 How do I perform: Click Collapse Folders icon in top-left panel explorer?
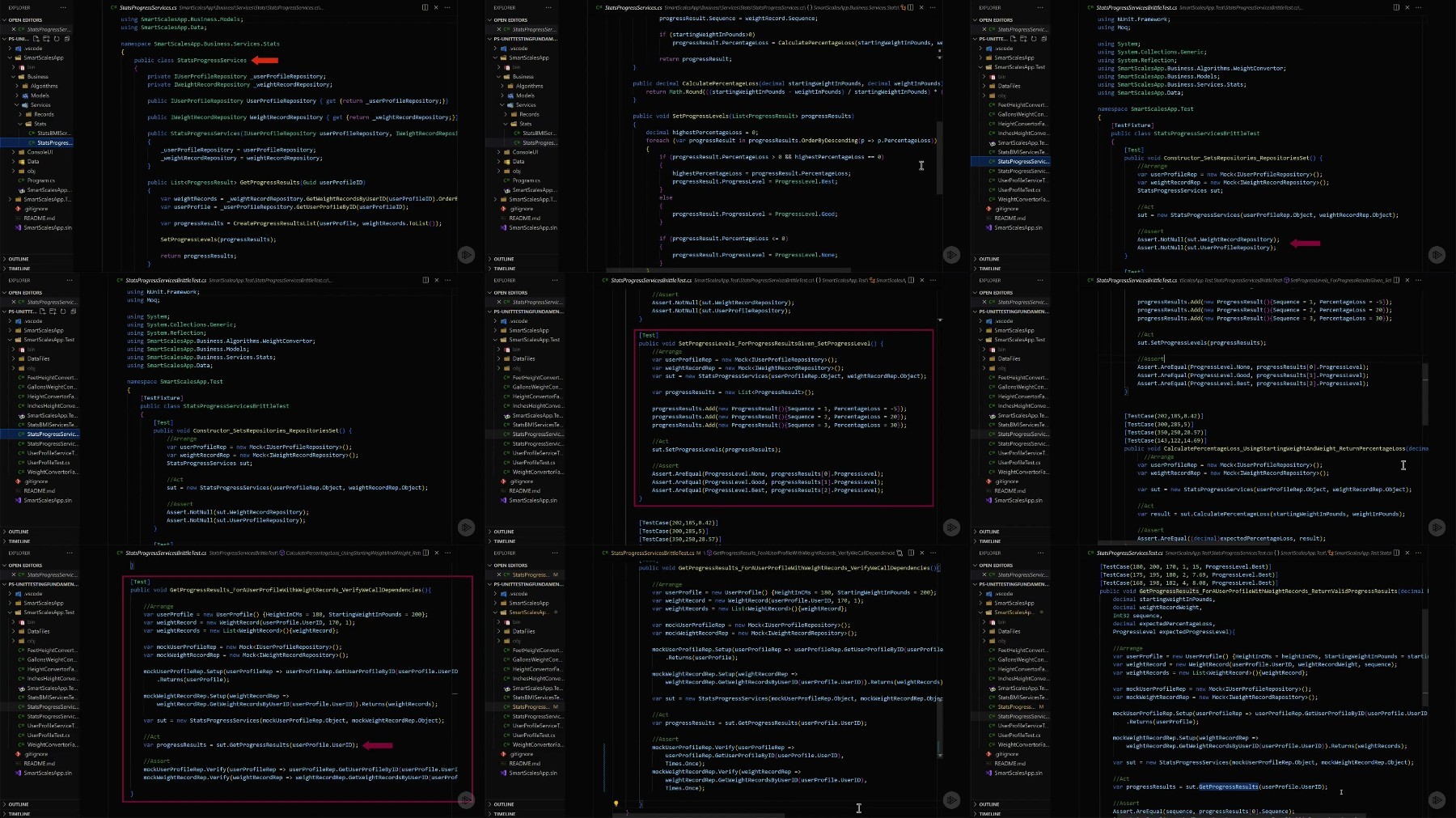pyautogui.click(x=66, y=39)
